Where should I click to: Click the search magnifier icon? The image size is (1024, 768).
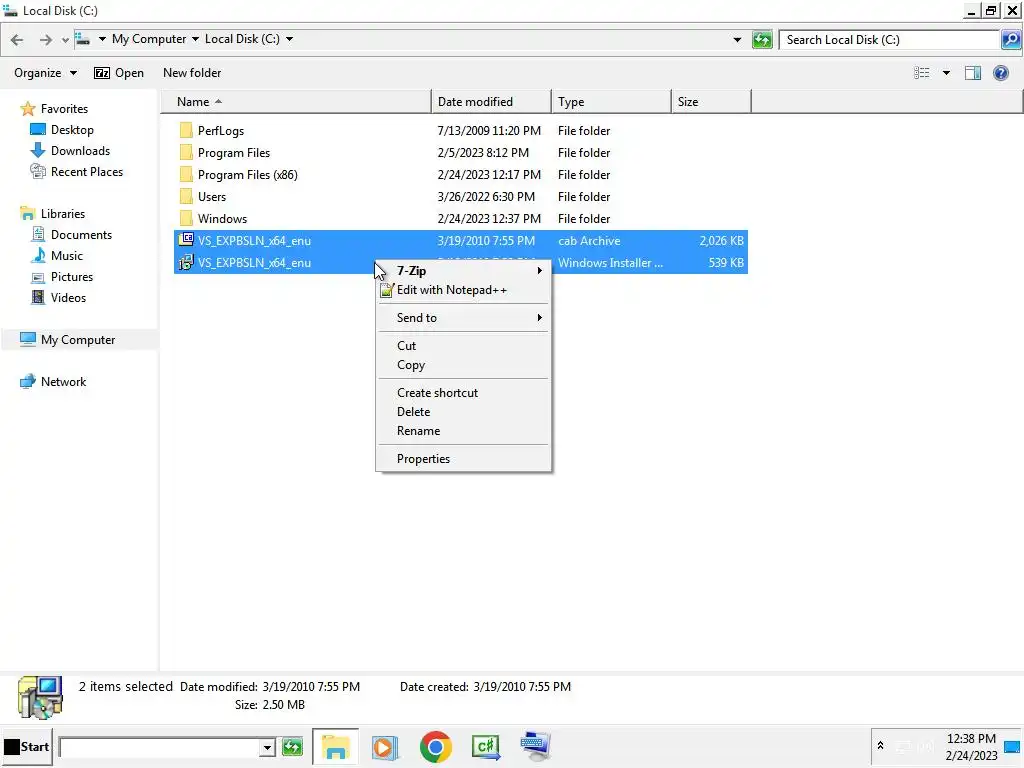pyautogui.click(x=1010, y=40)
